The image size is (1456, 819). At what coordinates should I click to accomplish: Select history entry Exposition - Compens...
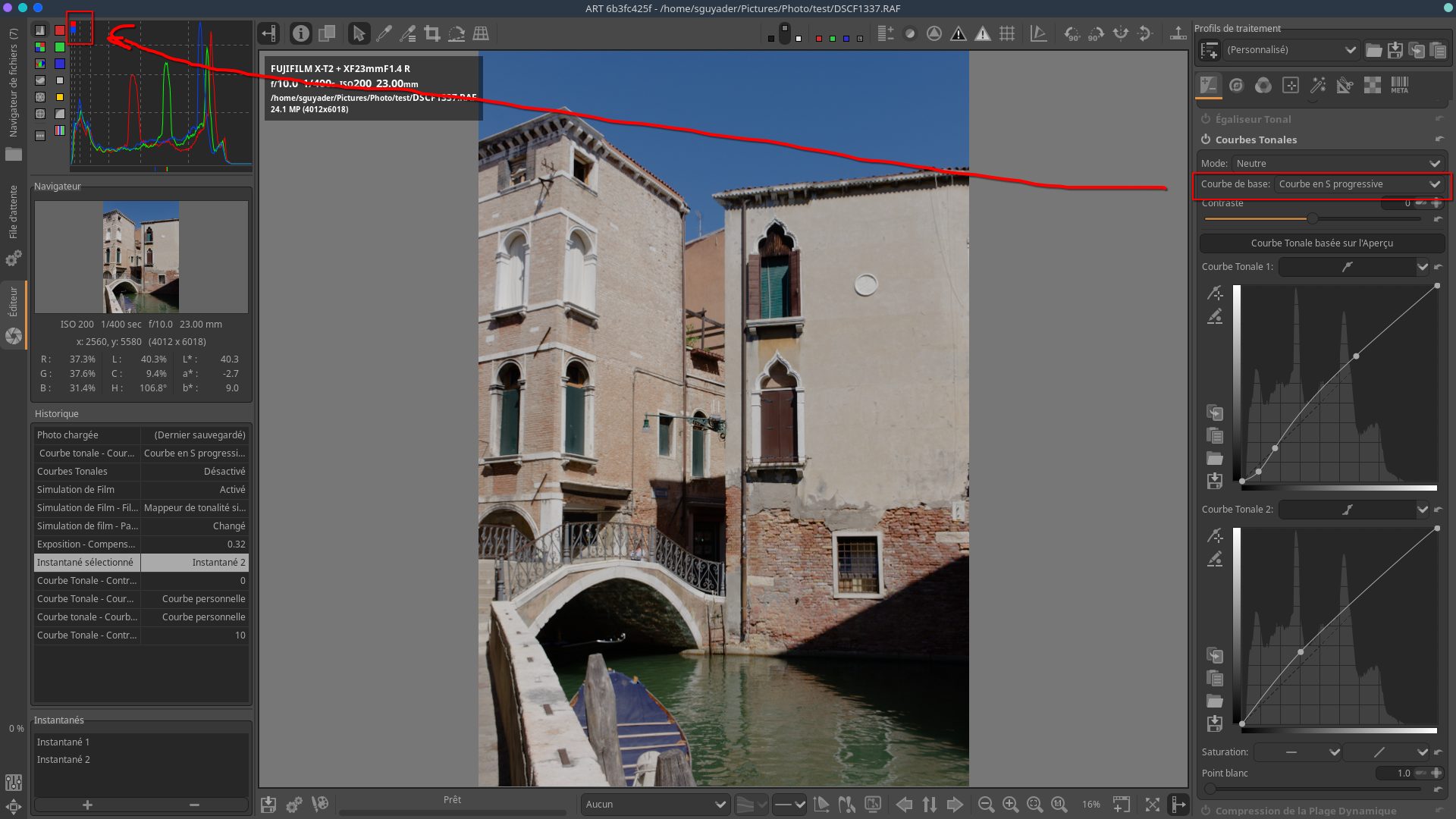[x=86, y=544]
